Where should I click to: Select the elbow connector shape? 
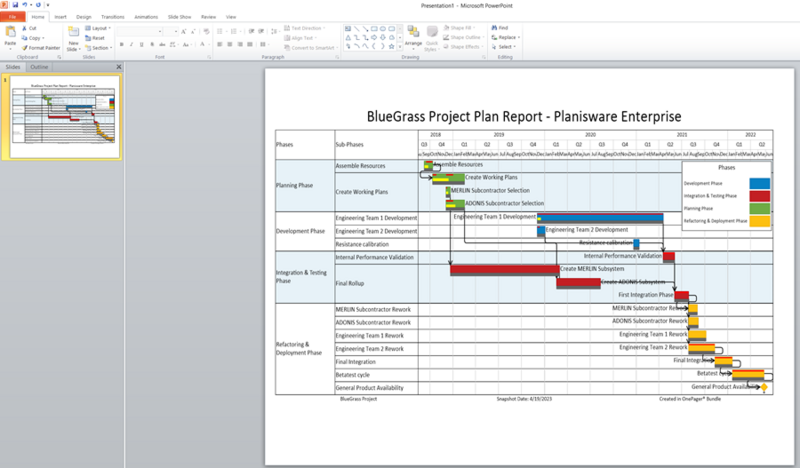coord(357,37)
